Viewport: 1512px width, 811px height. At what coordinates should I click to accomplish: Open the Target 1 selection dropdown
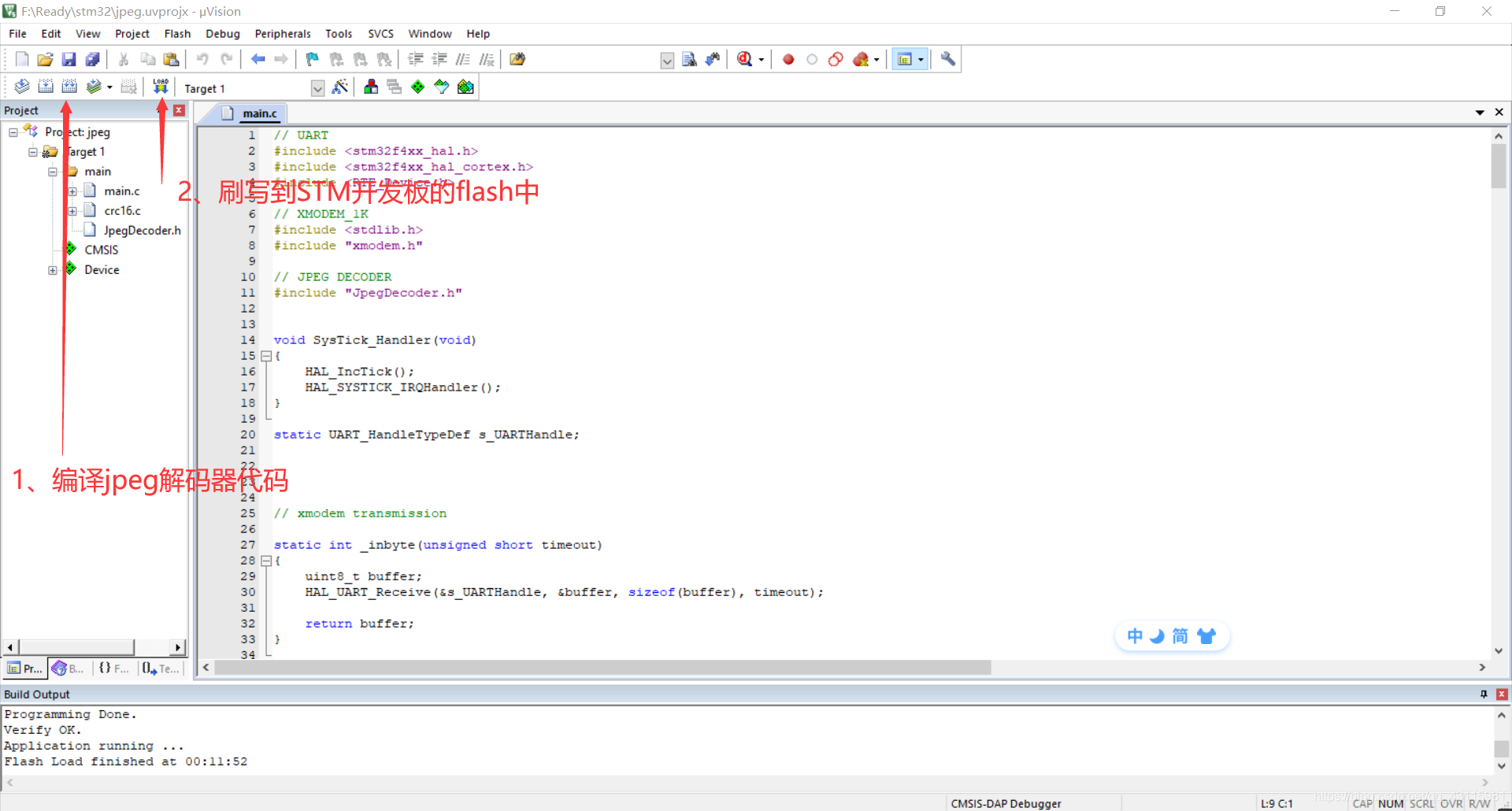(x=317, y=88)
